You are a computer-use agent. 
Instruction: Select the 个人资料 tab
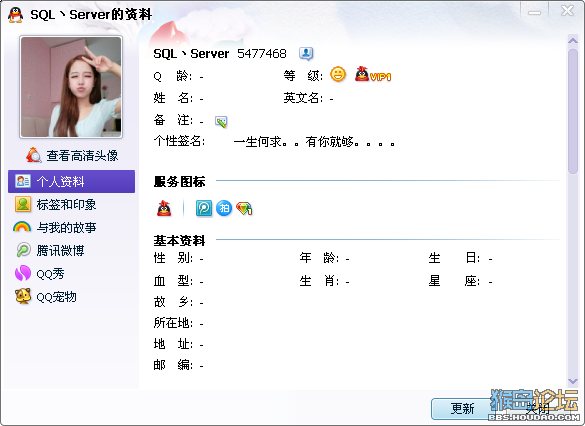(71, 182)
